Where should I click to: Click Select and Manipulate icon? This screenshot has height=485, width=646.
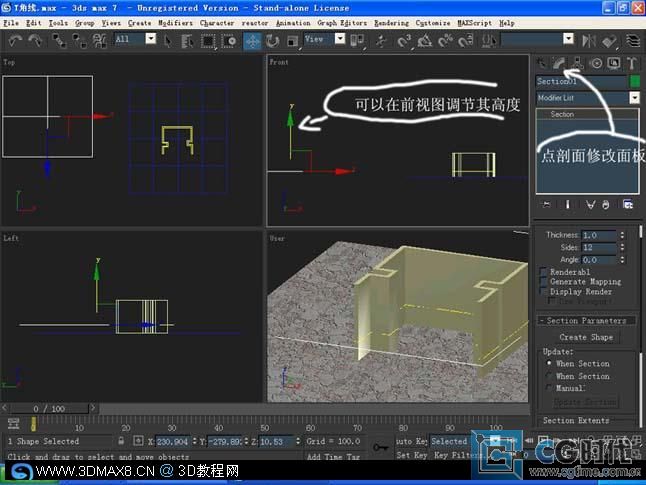[x=381, y=41]
